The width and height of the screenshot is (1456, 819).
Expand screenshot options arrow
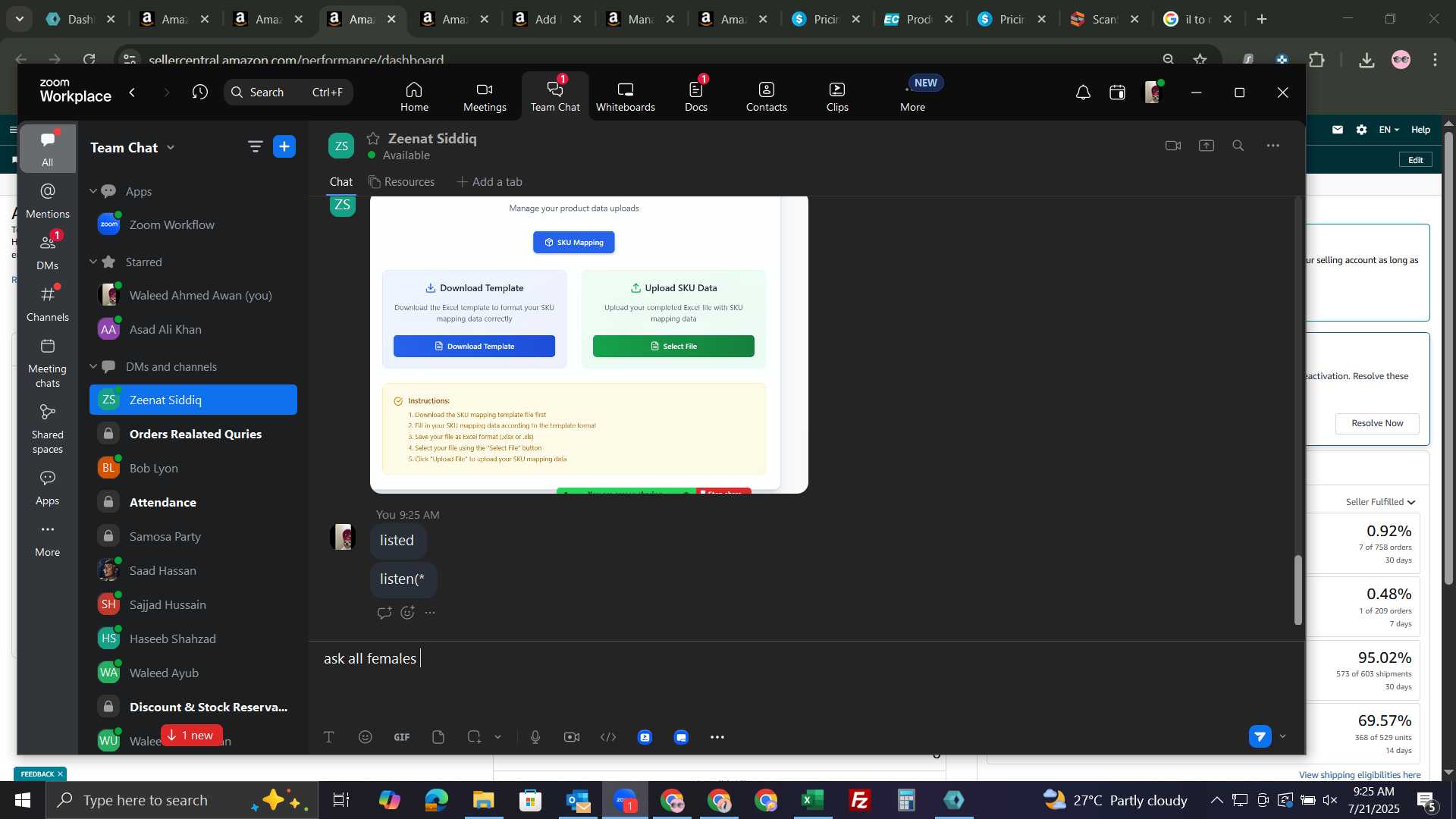[498, 737]
